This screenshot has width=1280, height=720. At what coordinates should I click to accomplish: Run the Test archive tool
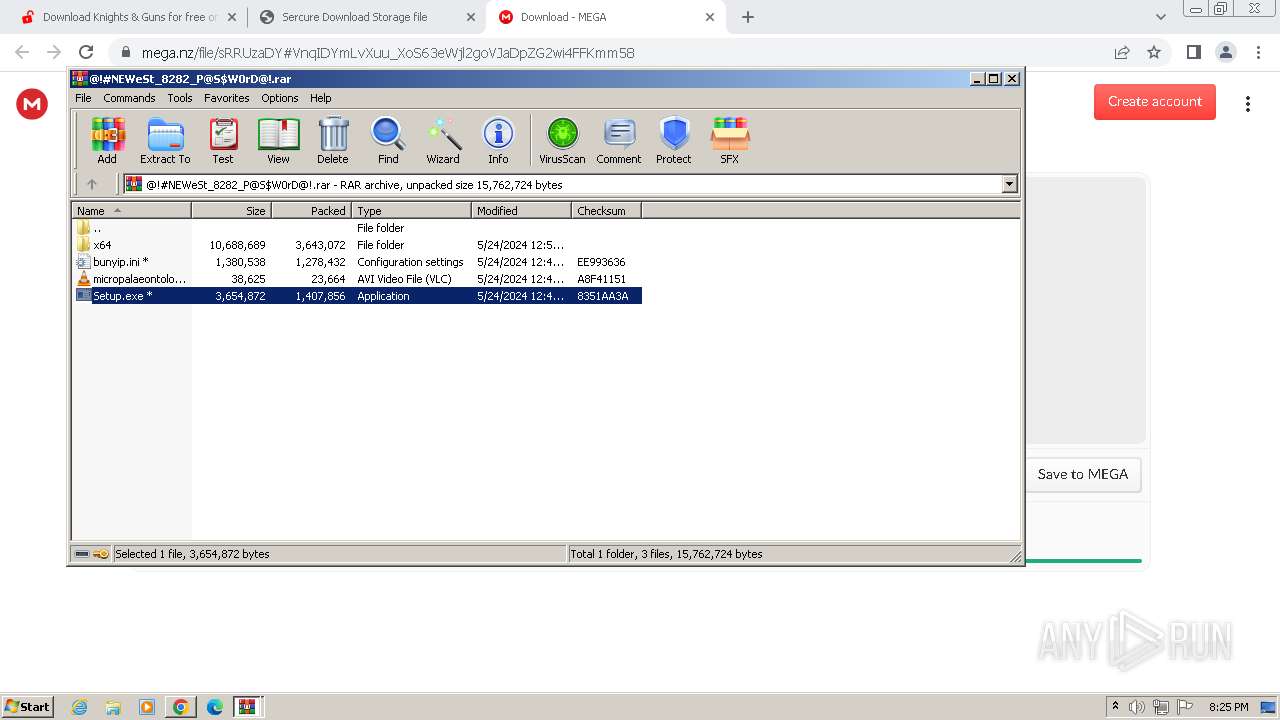223,140
